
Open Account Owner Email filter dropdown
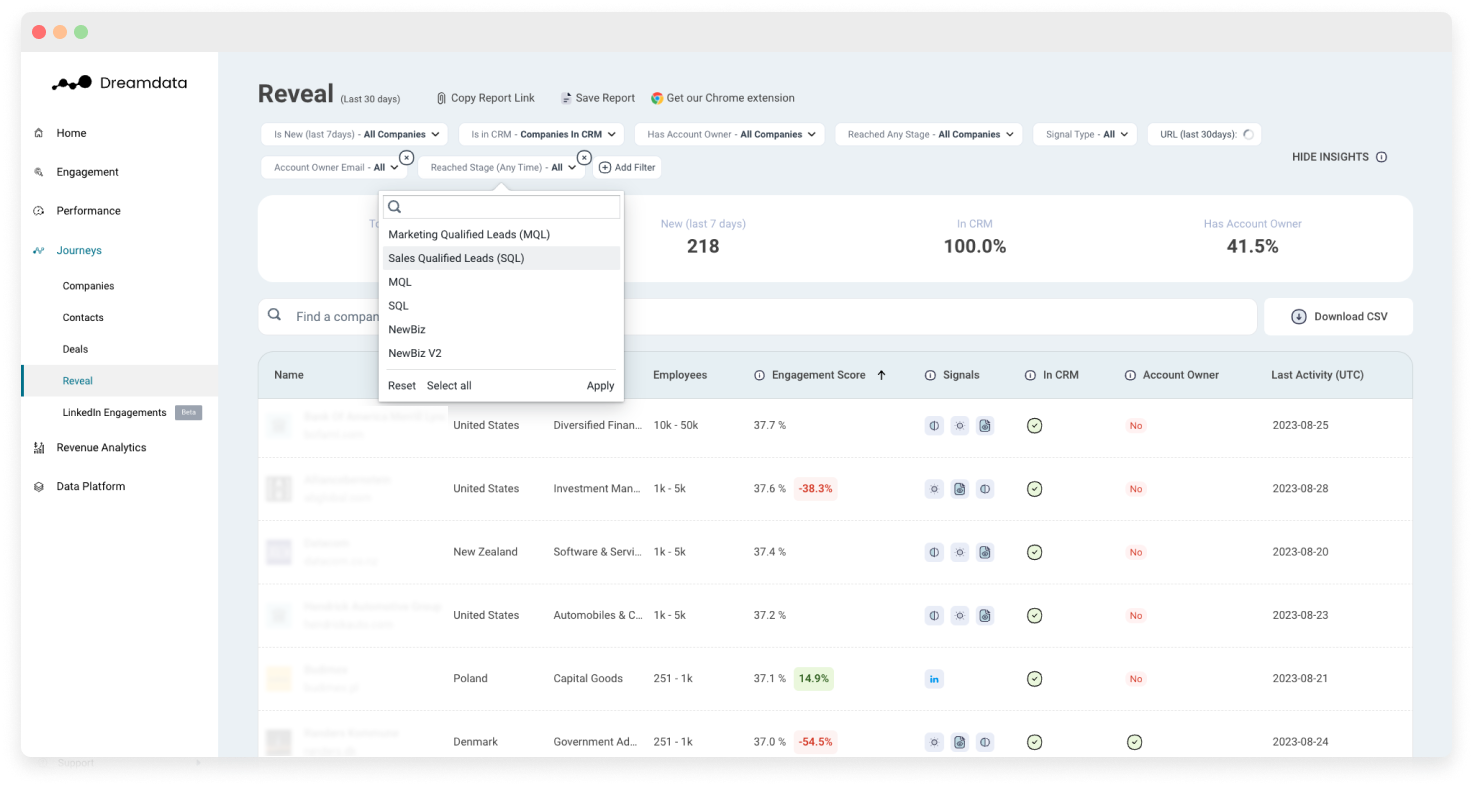335,168
